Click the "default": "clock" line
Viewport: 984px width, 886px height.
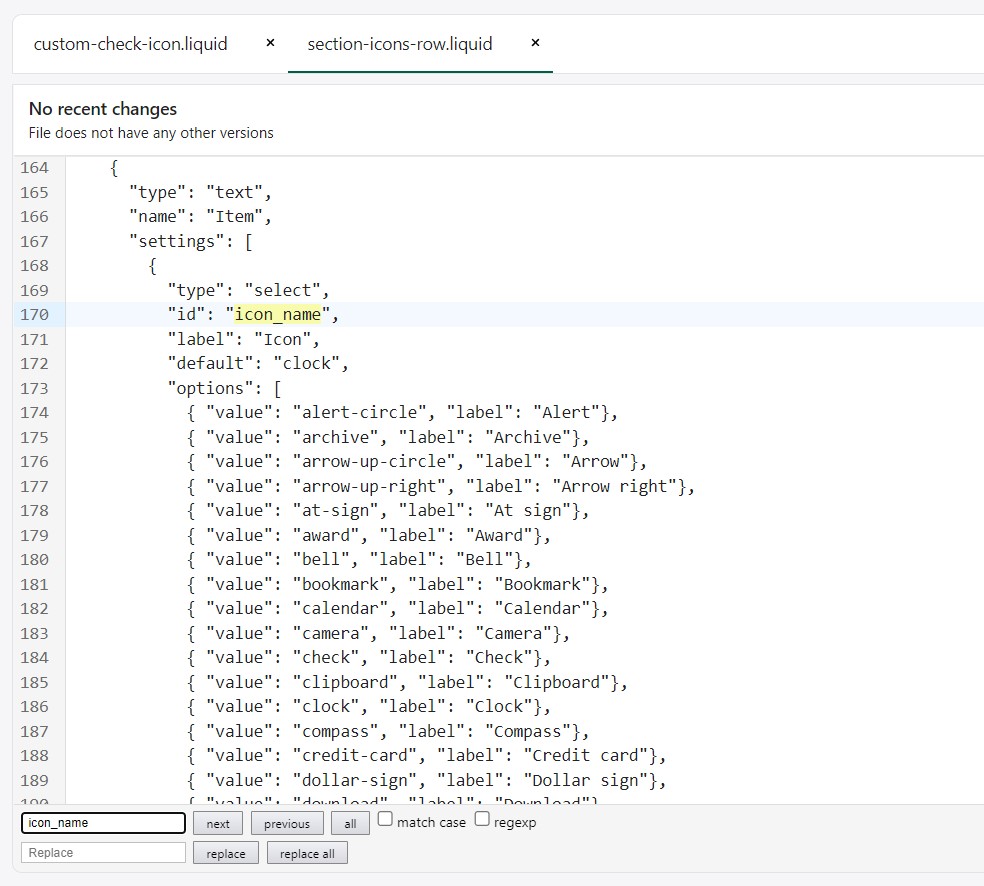pos(258,363)
